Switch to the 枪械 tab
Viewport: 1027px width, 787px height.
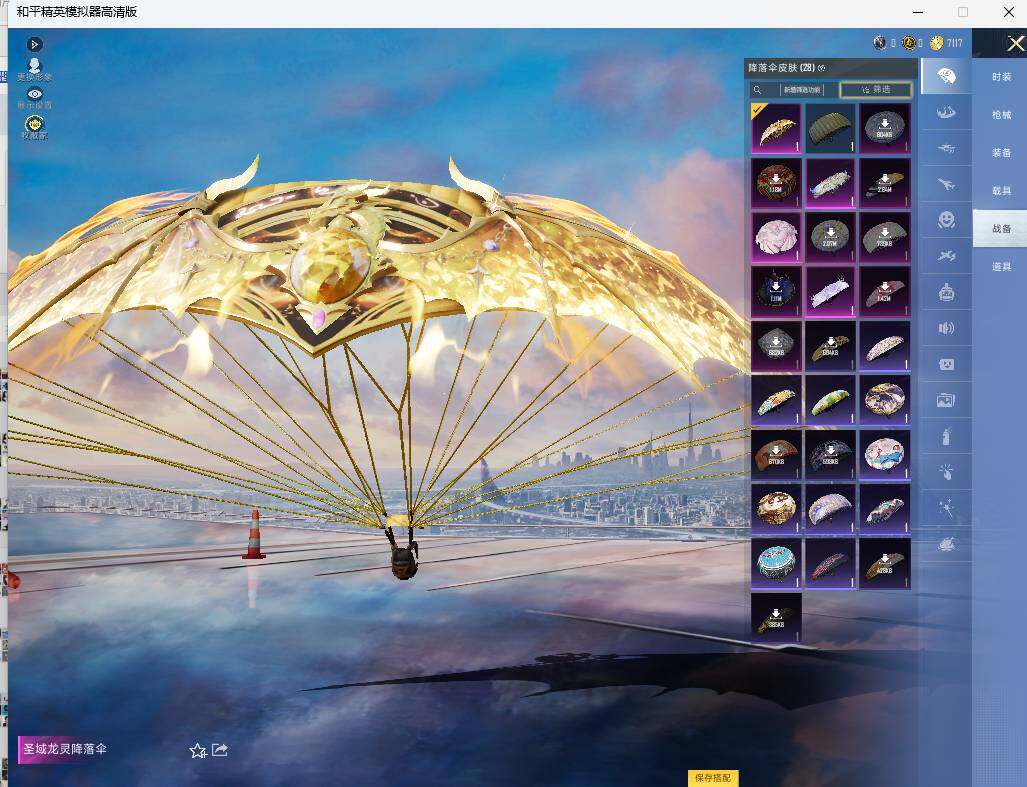[x=1001, y=115]
